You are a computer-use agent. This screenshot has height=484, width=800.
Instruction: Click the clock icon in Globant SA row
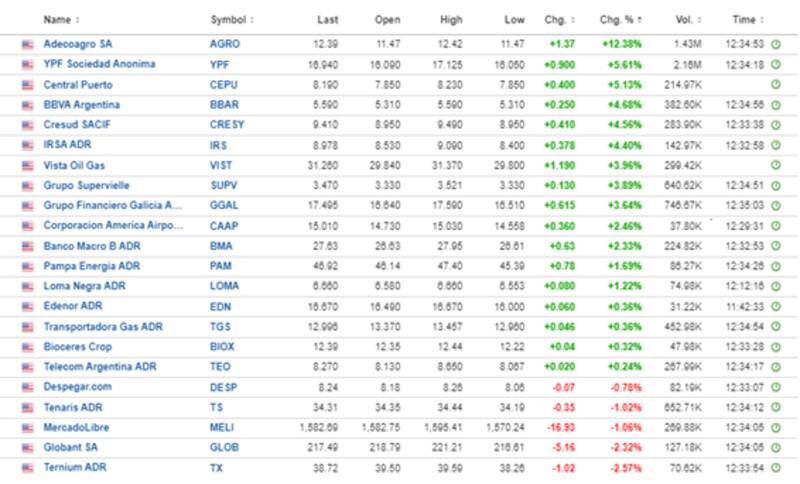click(x=775, y=447)
